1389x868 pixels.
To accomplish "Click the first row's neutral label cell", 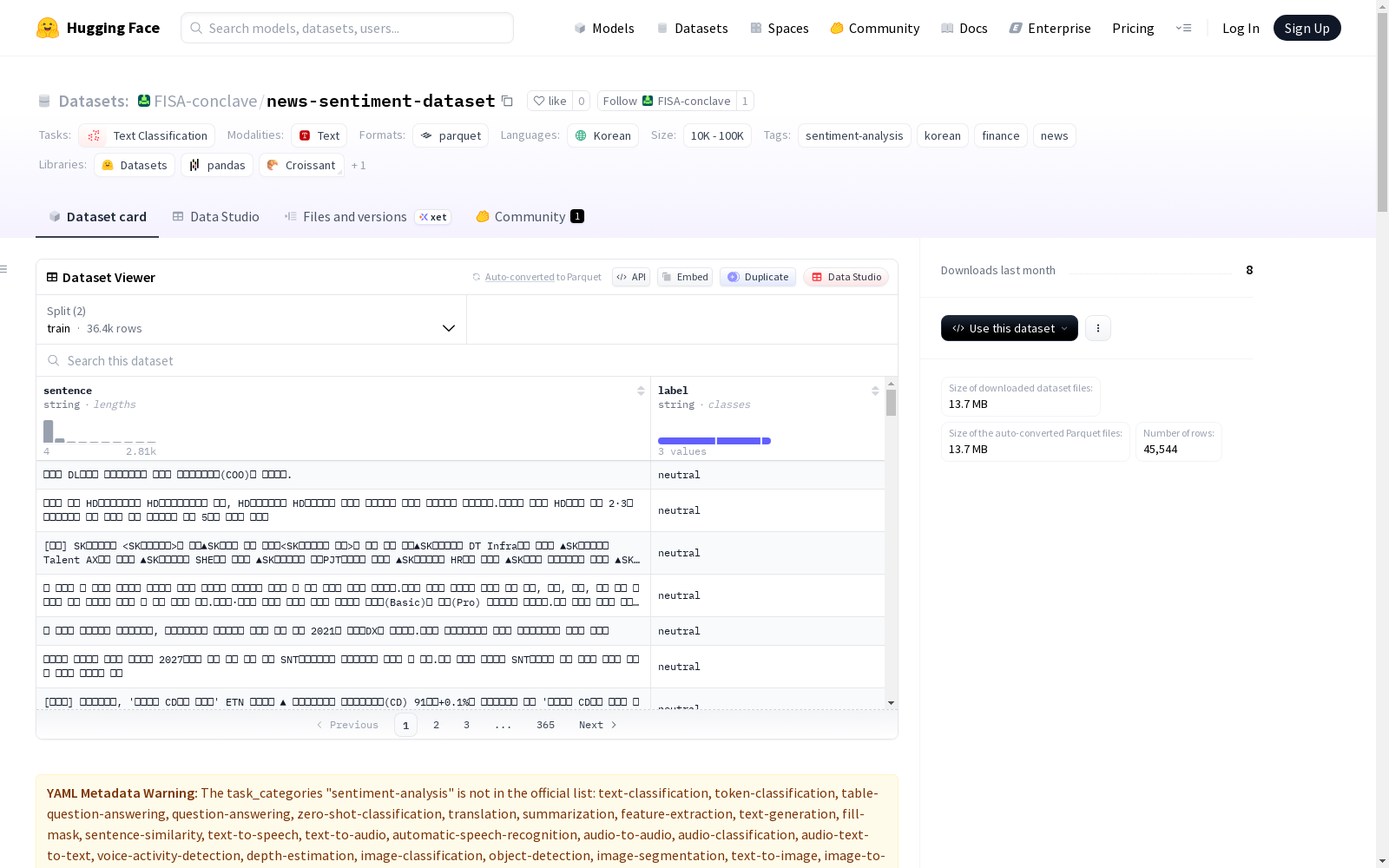I will 767,475.
